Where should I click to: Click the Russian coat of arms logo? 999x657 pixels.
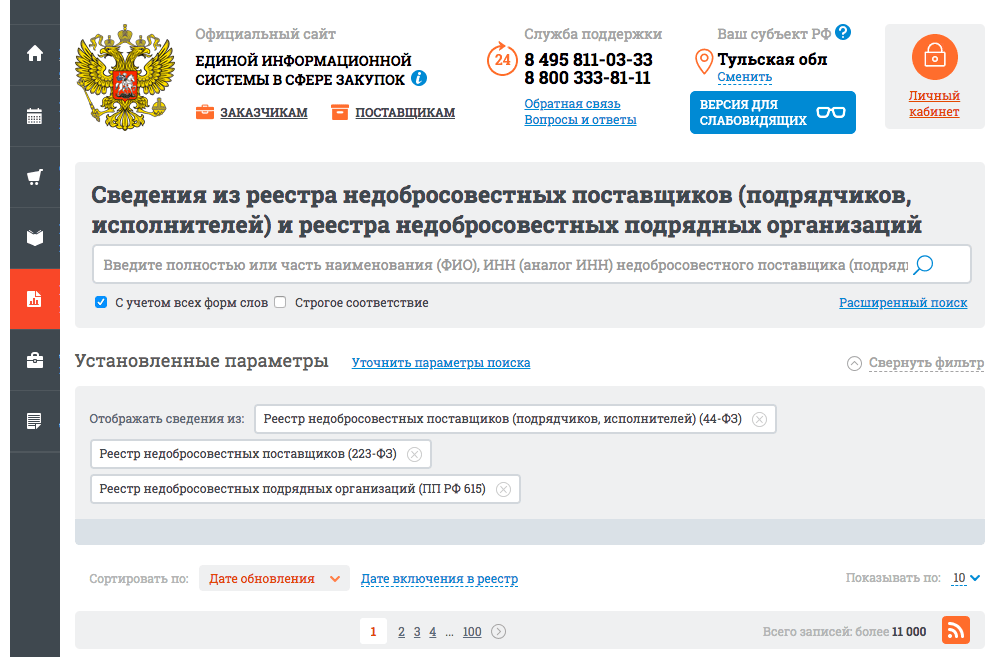125,76
